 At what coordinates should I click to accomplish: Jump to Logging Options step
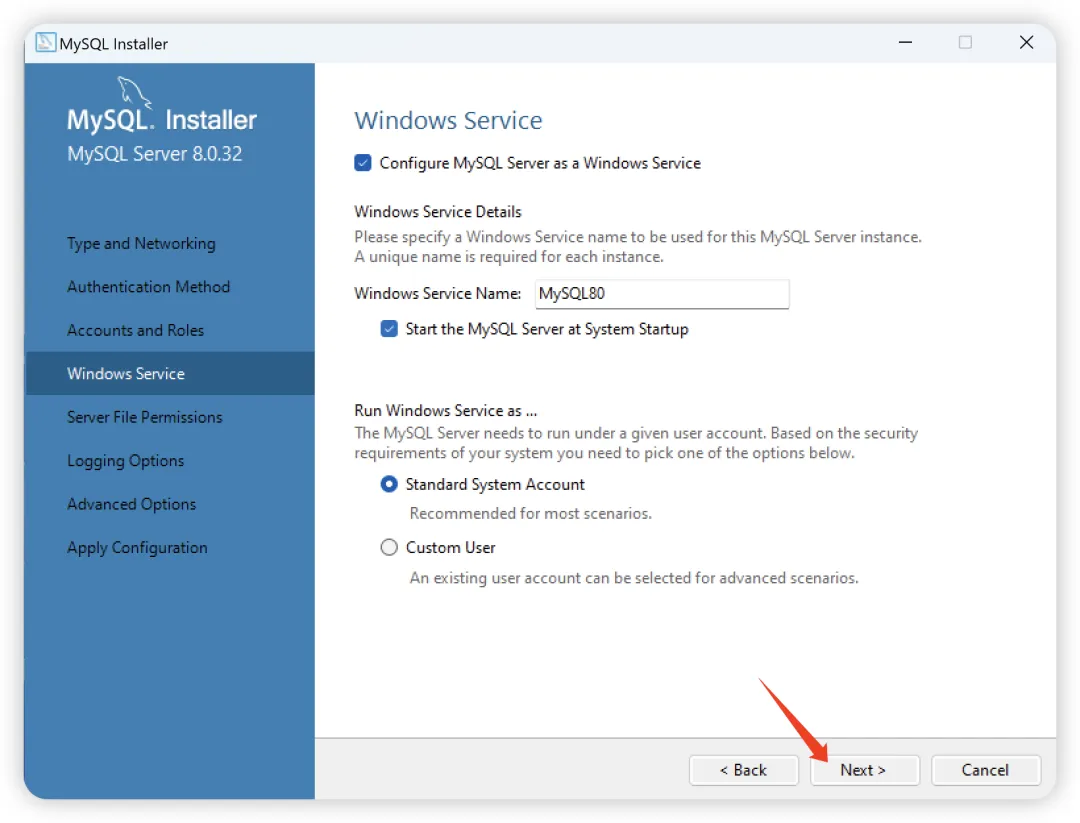[125, 461]
